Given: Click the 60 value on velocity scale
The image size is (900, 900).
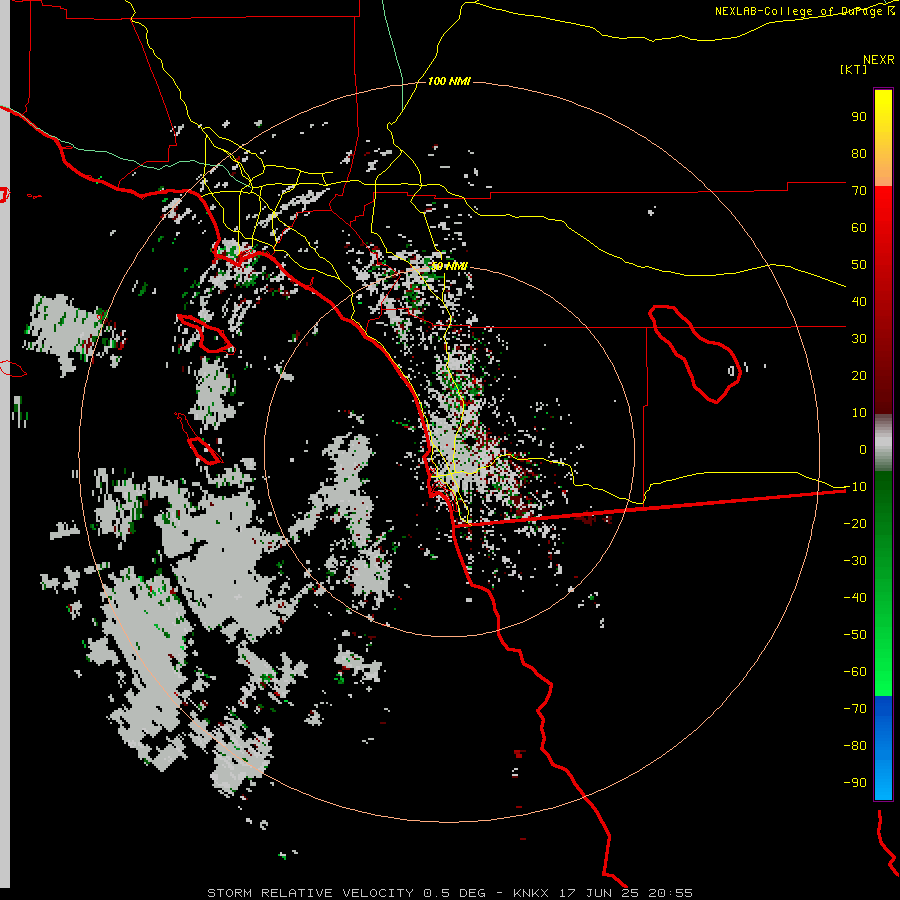Looking at the screenshot, I should coord(859,227).
